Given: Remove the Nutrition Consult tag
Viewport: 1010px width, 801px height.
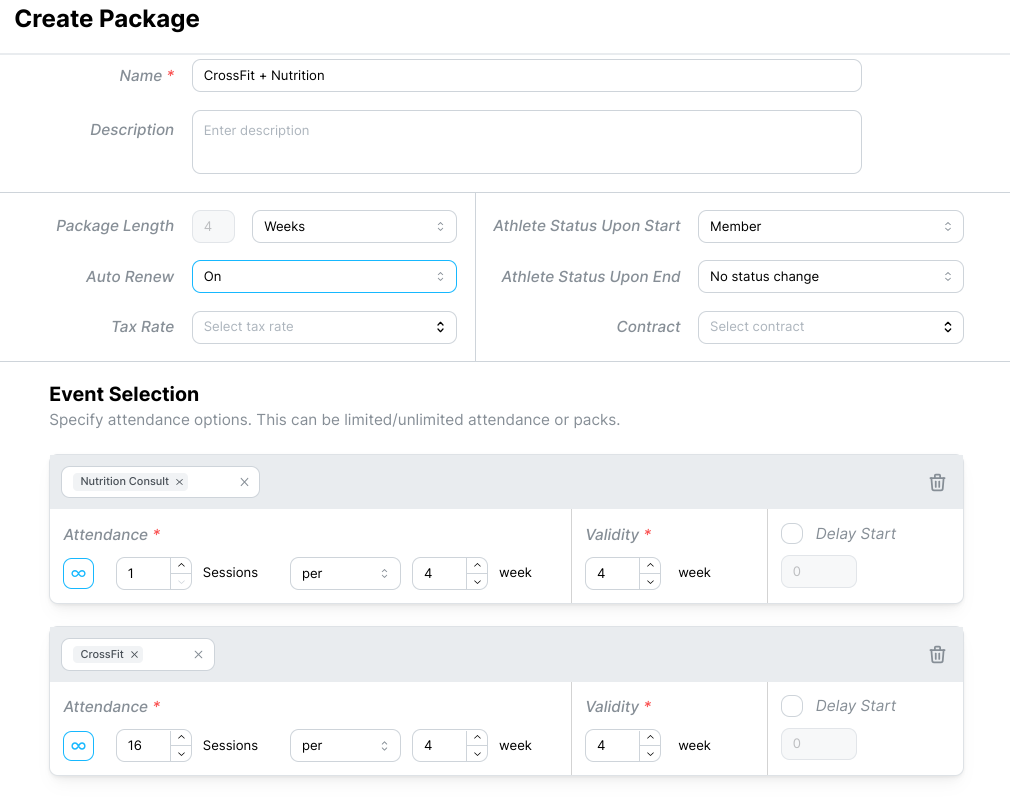Looking at the screenshot, I should (180, 482).
